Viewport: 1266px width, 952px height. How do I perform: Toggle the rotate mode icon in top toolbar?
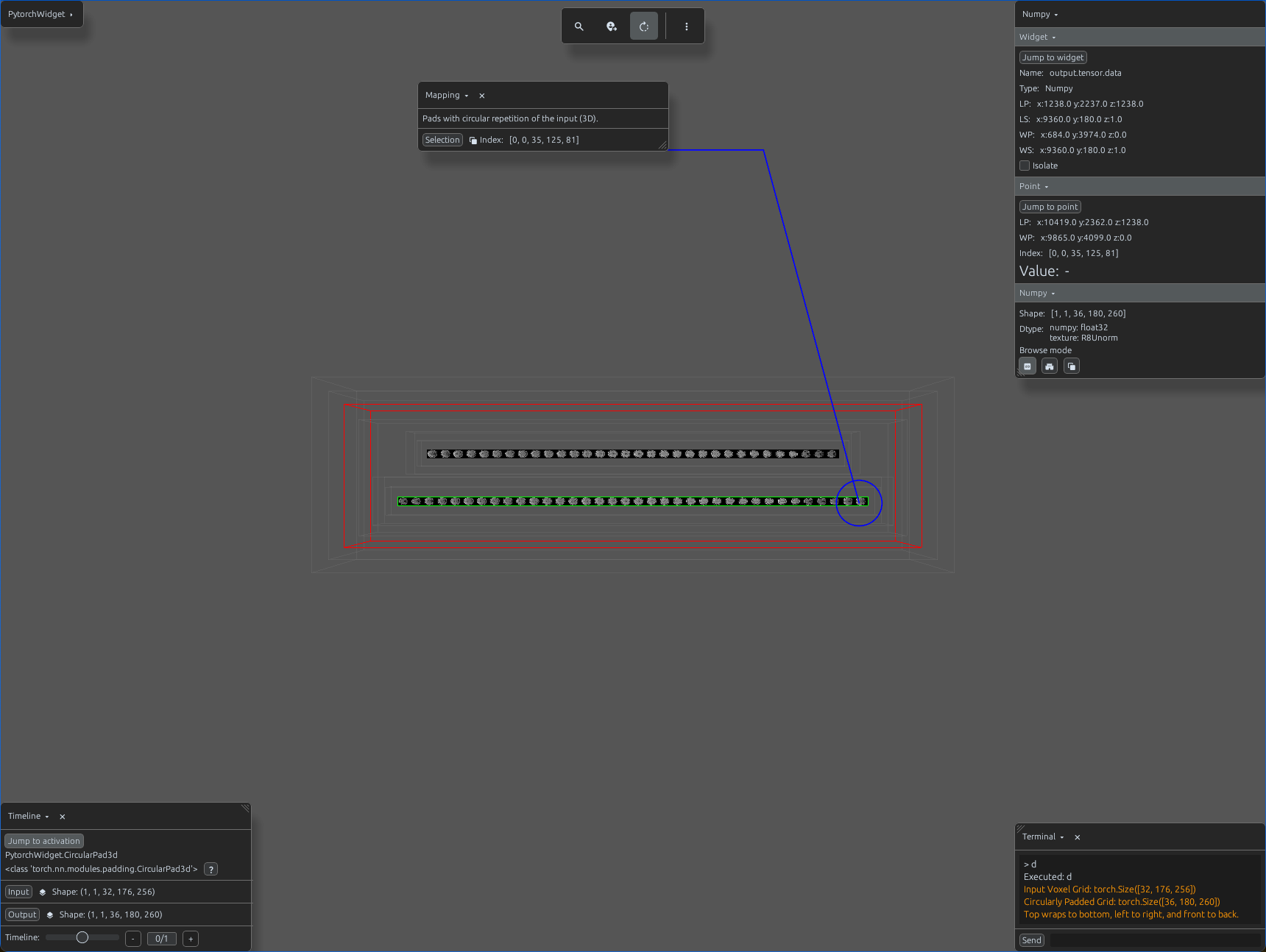644,26
